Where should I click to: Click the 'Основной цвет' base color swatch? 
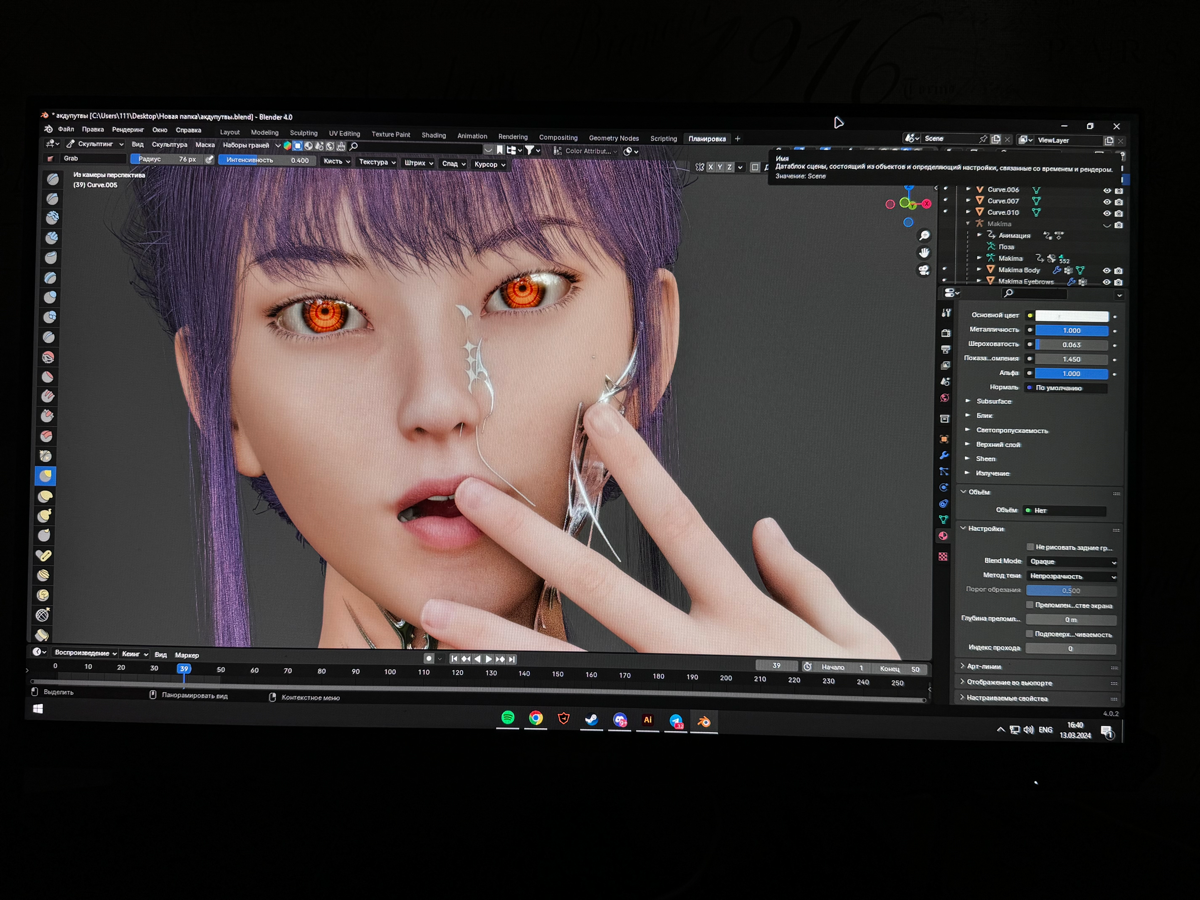tap(1072, 316)
